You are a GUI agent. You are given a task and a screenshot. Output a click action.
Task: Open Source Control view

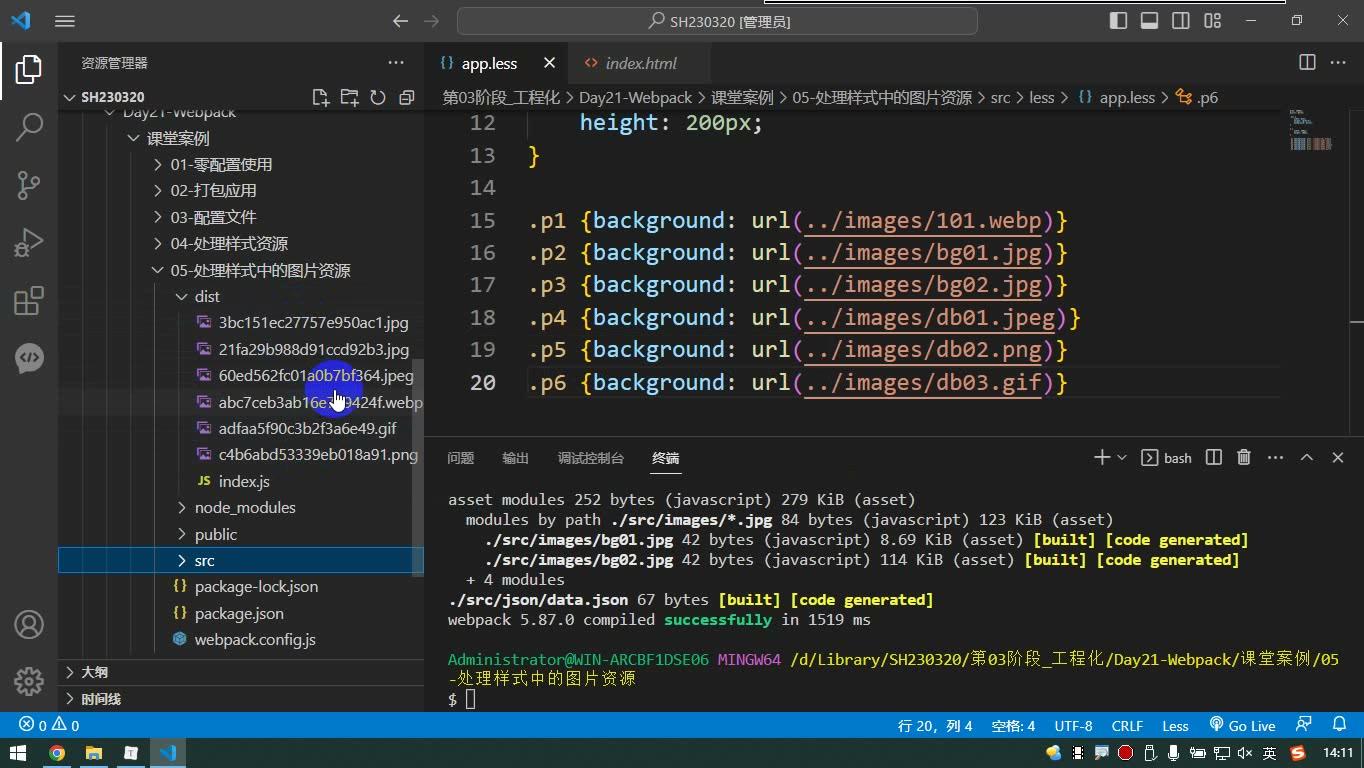point(29,184)
